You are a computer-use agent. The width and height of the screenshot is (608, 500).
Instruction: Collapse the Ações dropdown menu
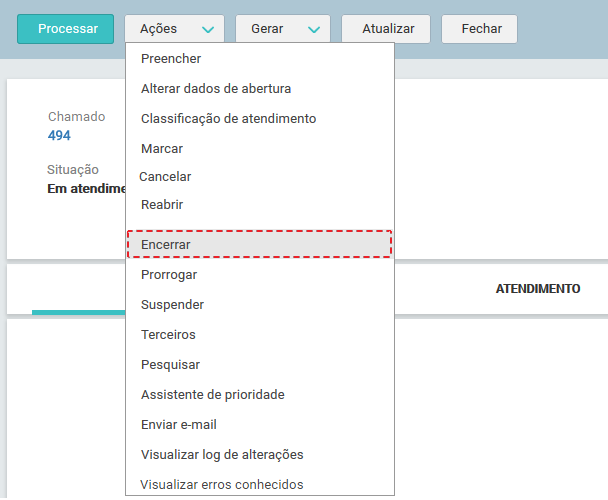tap(174, 29)
